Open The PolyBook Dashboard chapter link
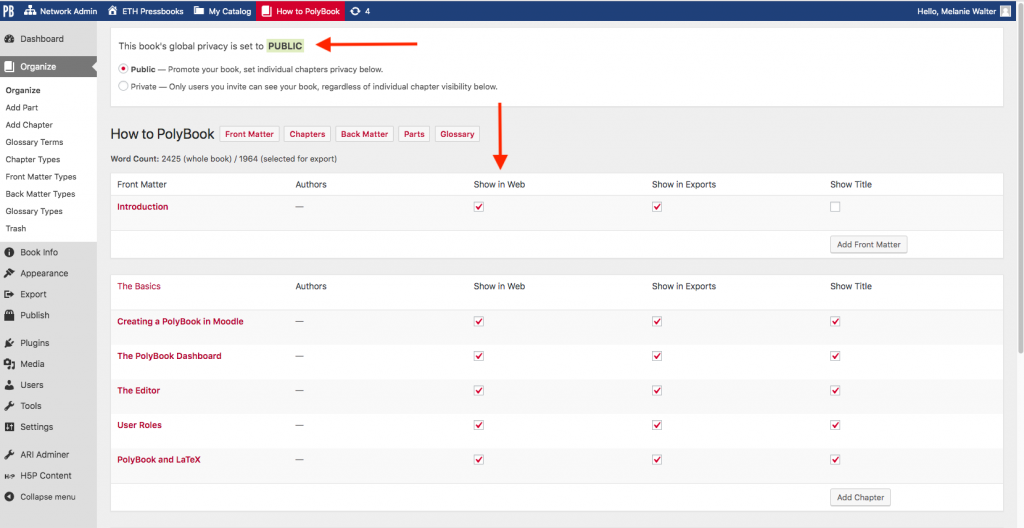Screen dimensions: 1024x528 click(x=169, y=356)
